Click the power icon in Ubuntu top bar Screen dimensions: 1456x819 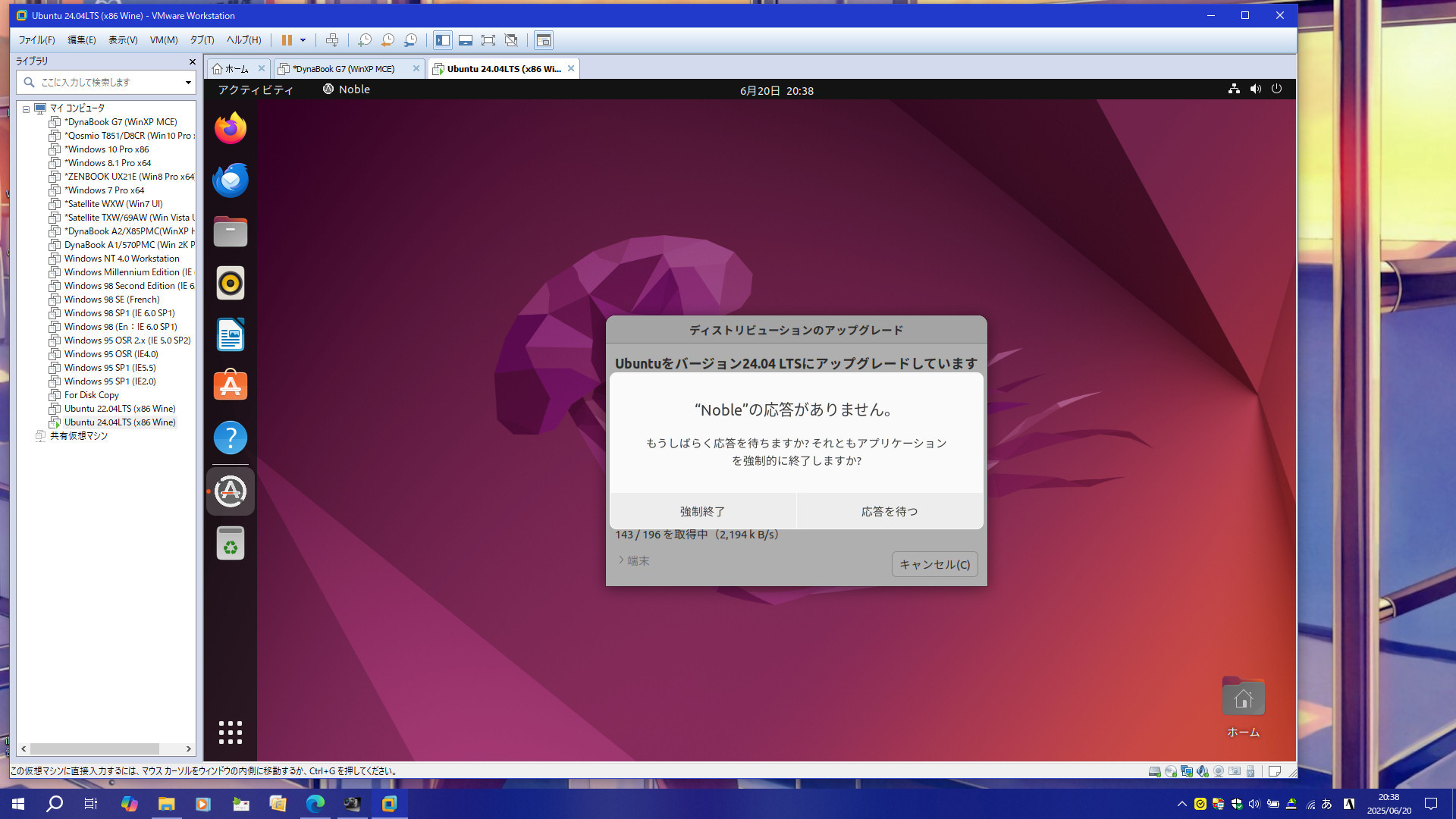(1277, 89)
